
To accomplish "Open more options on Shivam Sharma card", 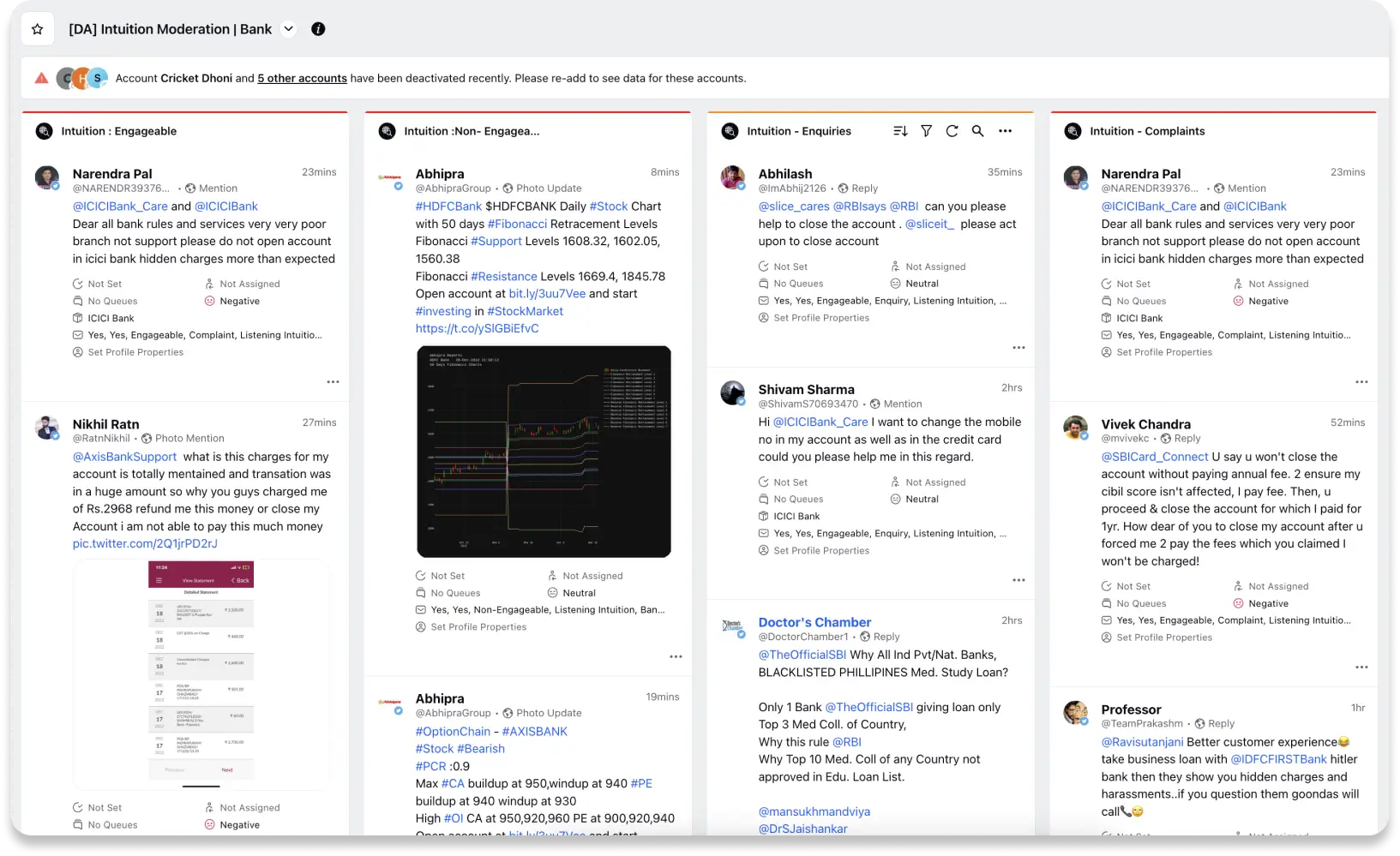I will 1018,581.
